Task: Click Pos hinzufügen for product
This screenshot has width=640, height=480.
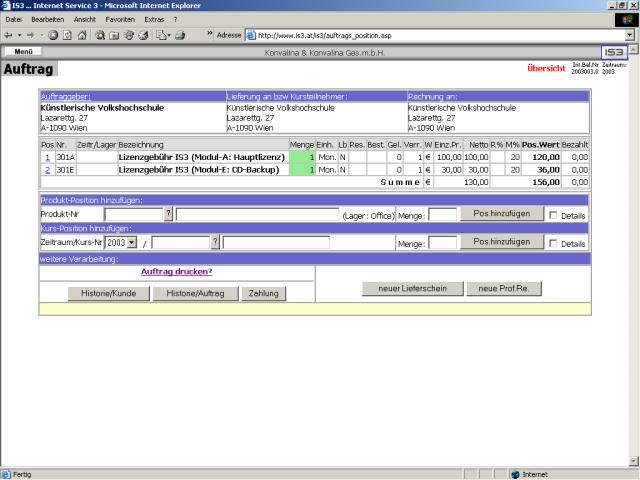Action: (502, 214)
